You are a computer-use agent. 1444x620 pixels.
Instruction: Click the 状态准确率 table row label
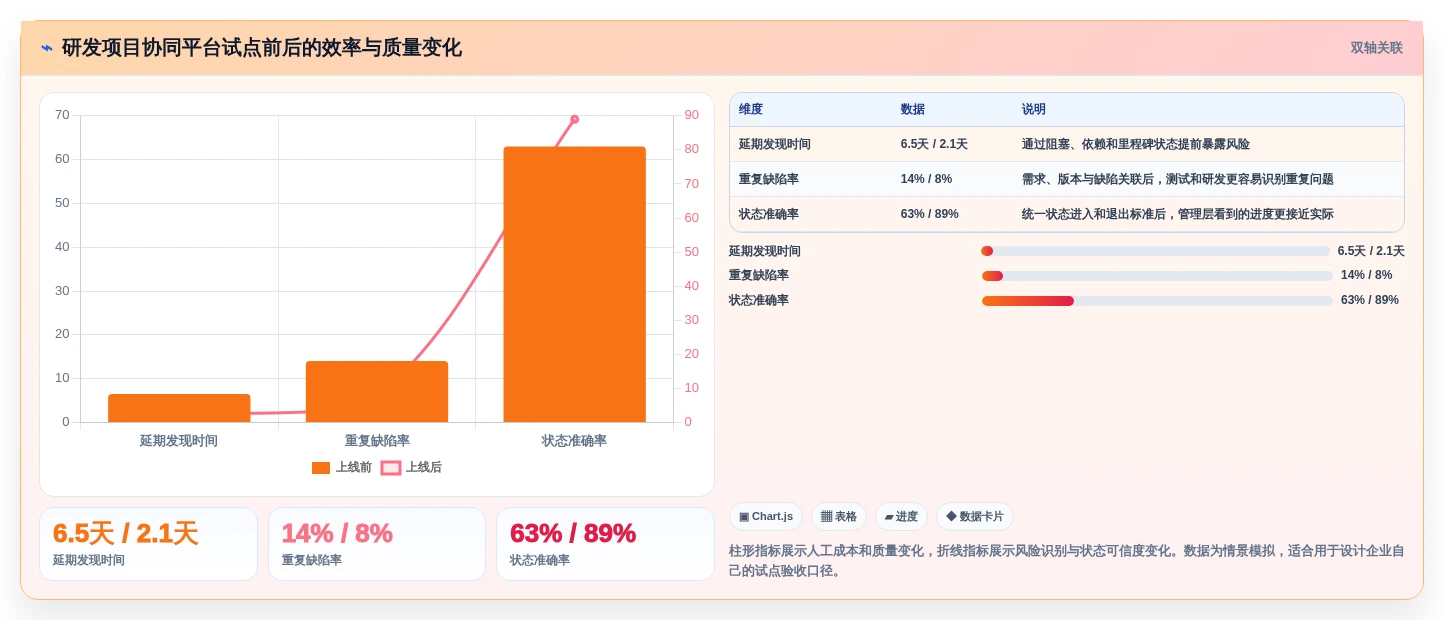click(x=769, y=214)
